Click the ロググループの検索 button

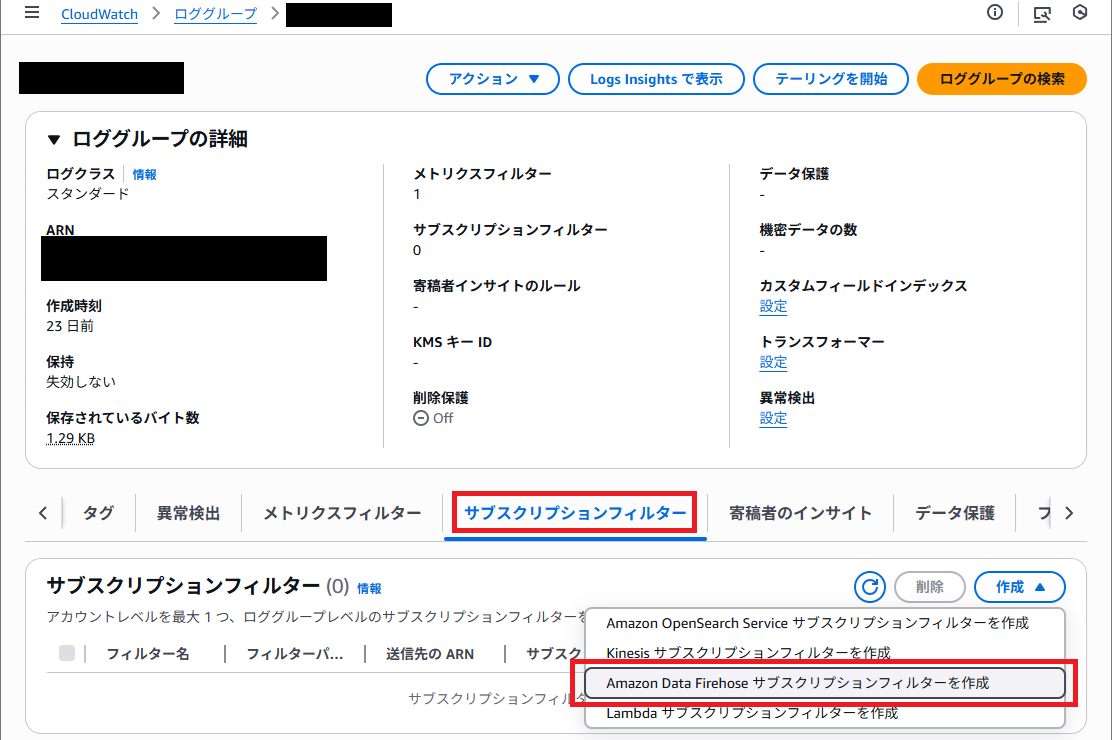[x=1001, y=79]
